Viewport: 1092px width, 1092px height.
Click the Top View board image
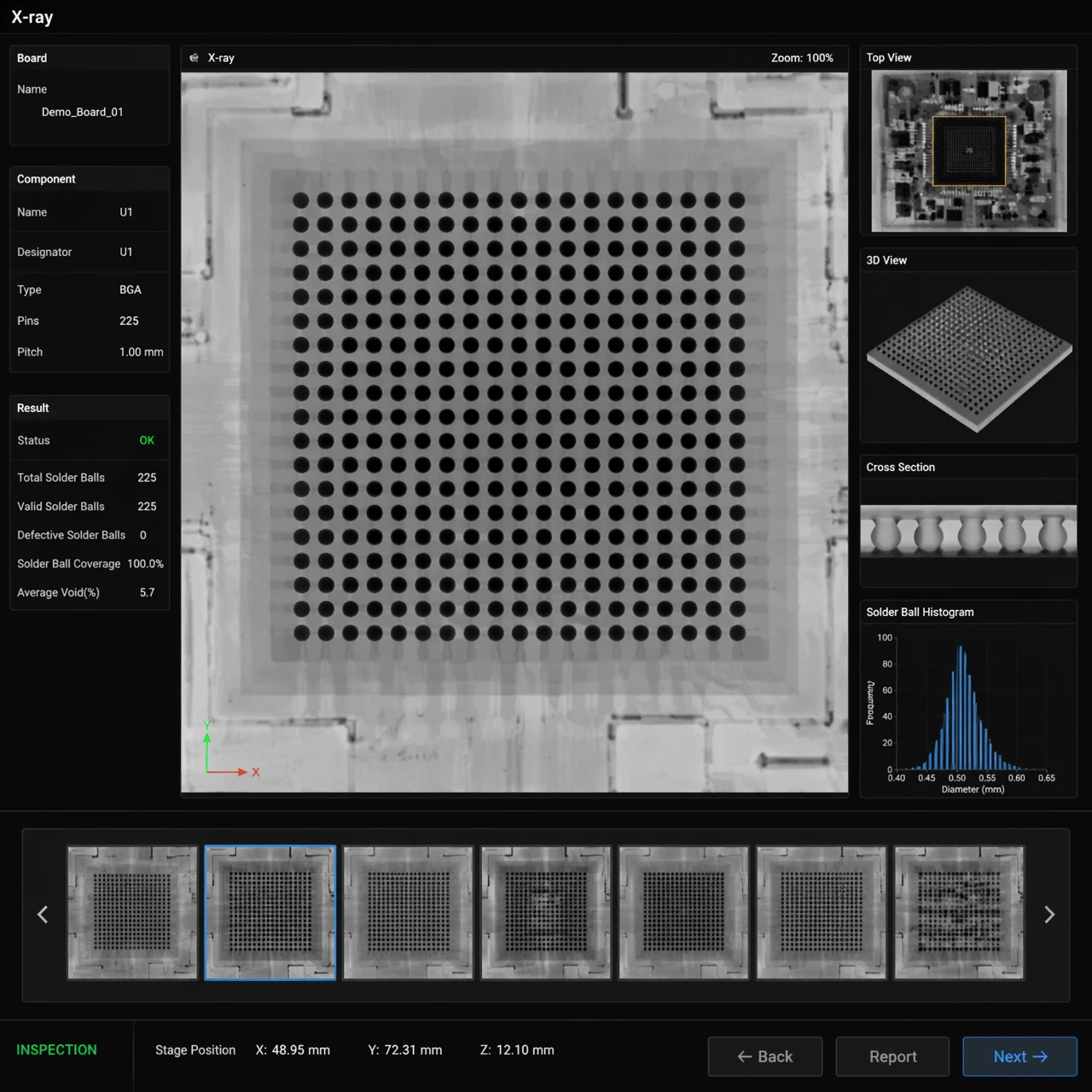coord(969,151)
